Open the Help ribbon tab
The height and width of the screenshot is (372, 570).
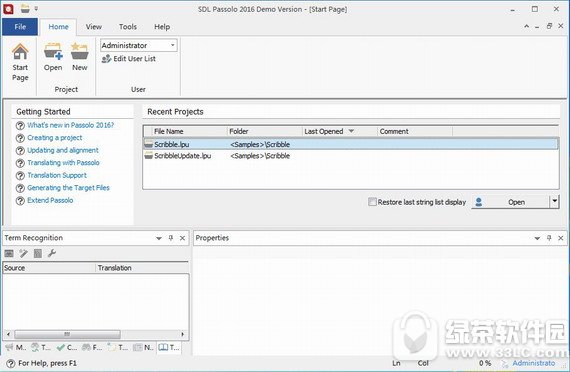162,27
